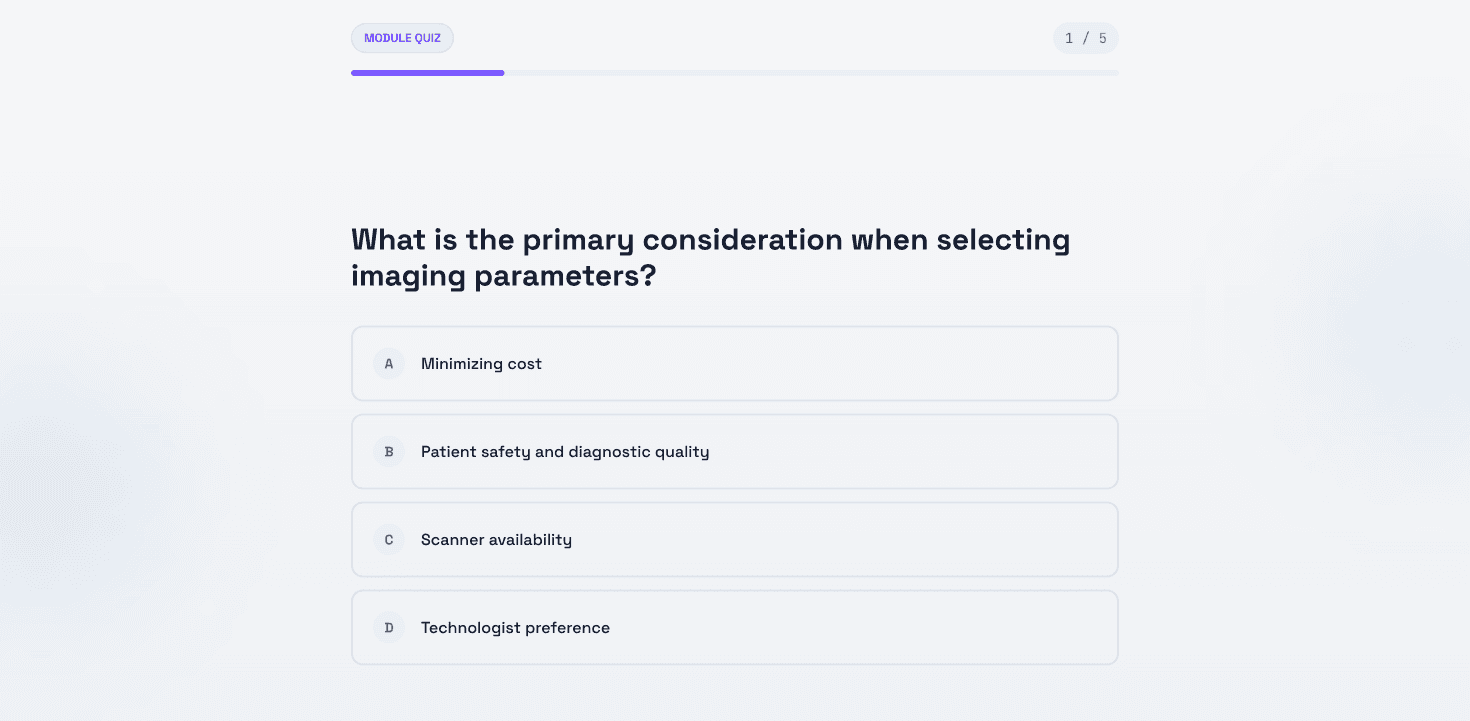Screen dimensions: 1470x721
Task: Click the 1 / 5 question counter
Action: [1085, 38]
